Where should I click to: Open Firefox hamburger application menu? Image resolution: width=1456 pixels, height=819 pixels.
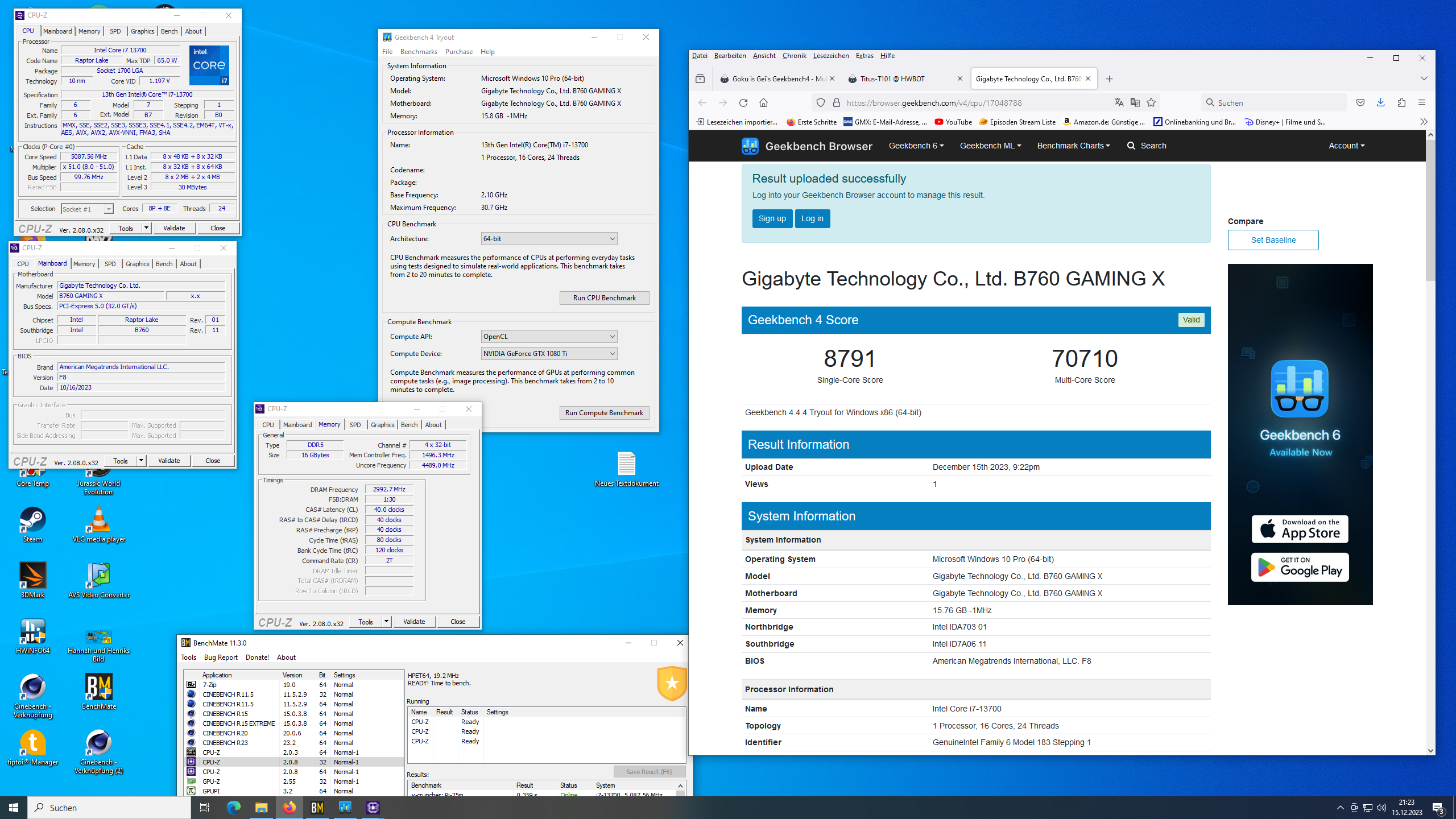coord(1422,103)
